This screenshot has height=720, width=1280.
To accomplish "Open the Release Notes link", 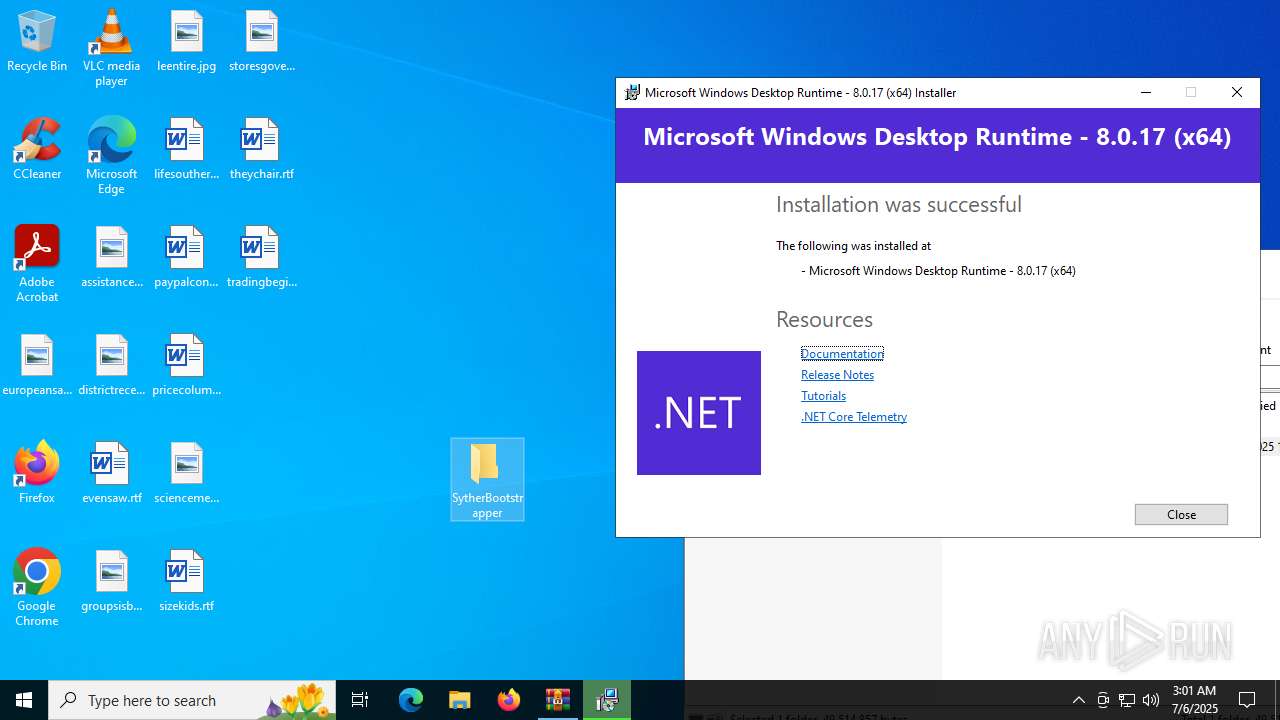I will click(x=837, y=374).
